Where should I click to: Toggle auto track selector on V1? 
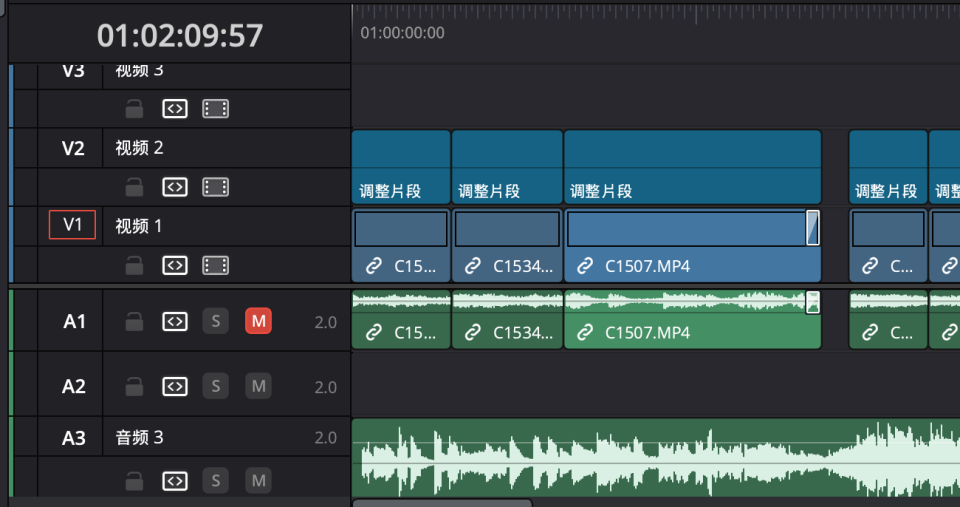click(175, 265)
